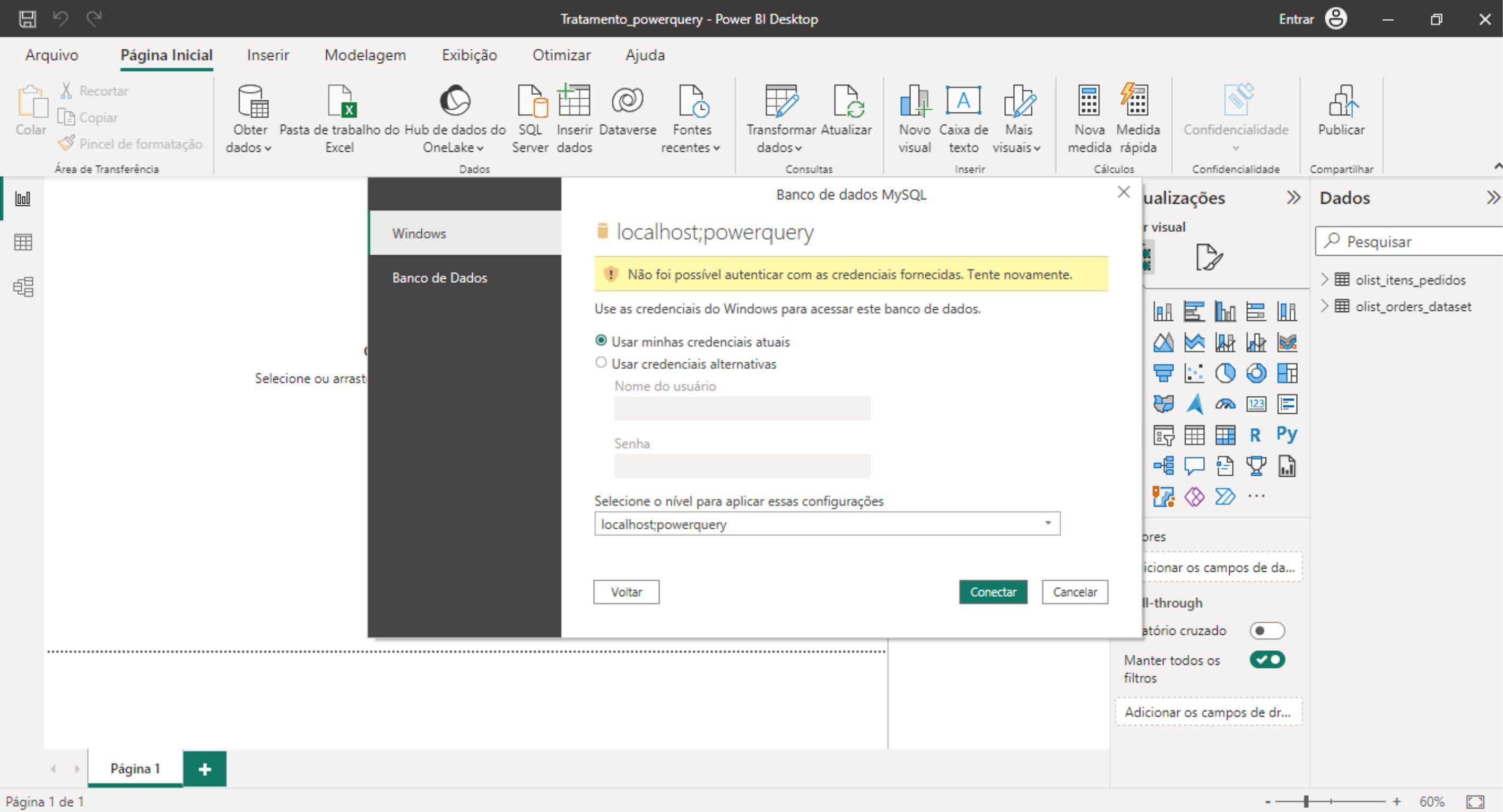Switch to the Otimizar tab

click(x=561, y=55)
